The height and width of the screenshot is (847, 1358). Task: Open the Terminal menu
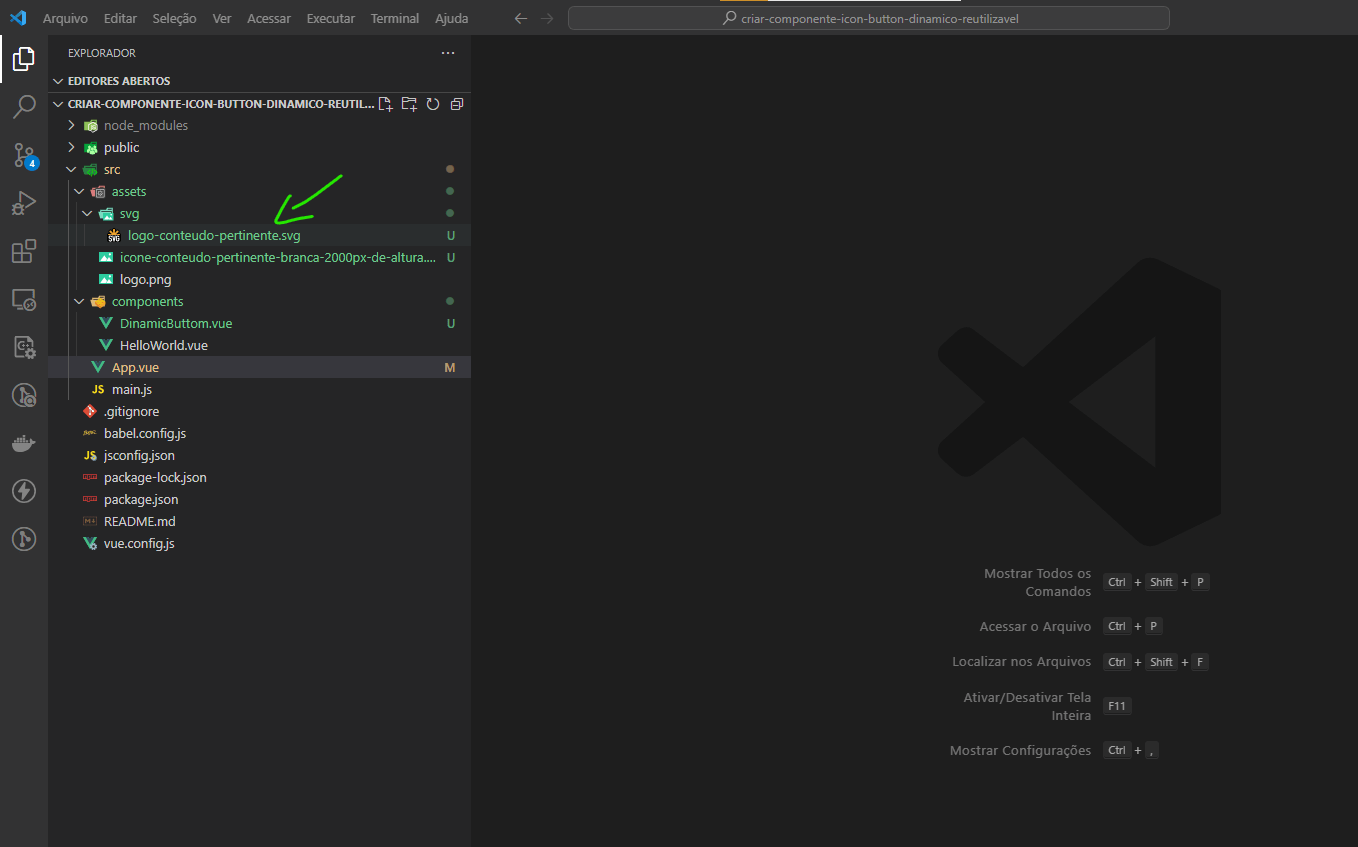(395, 19)
